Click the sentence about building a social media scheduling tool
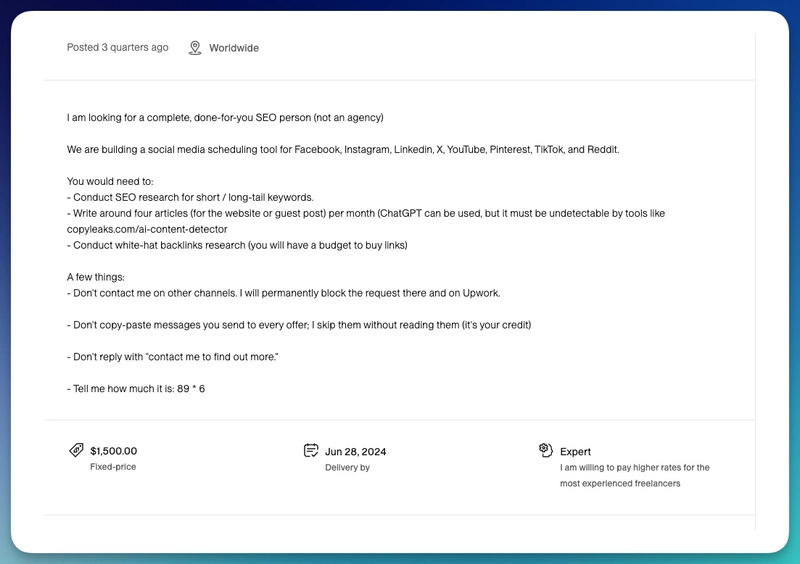The height and width of the screenshot is (564, 800). (343, 150)
